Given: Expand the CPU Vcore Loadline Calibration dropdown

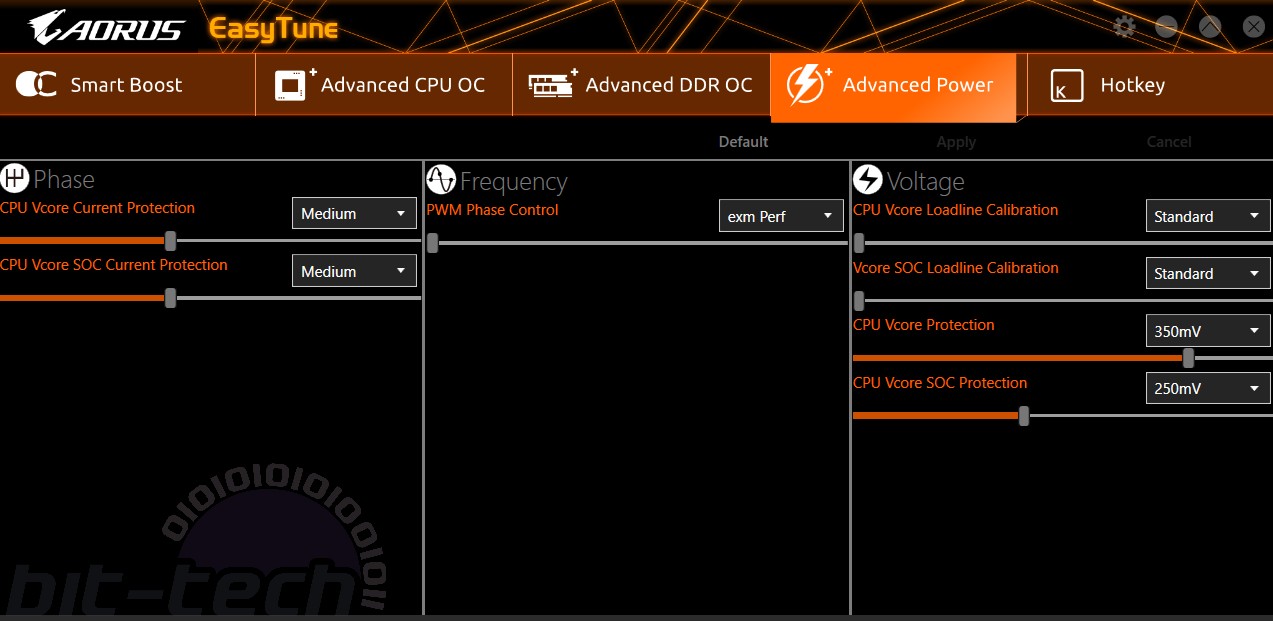Looking at the screenshot, I should (x=1208, y=216).
